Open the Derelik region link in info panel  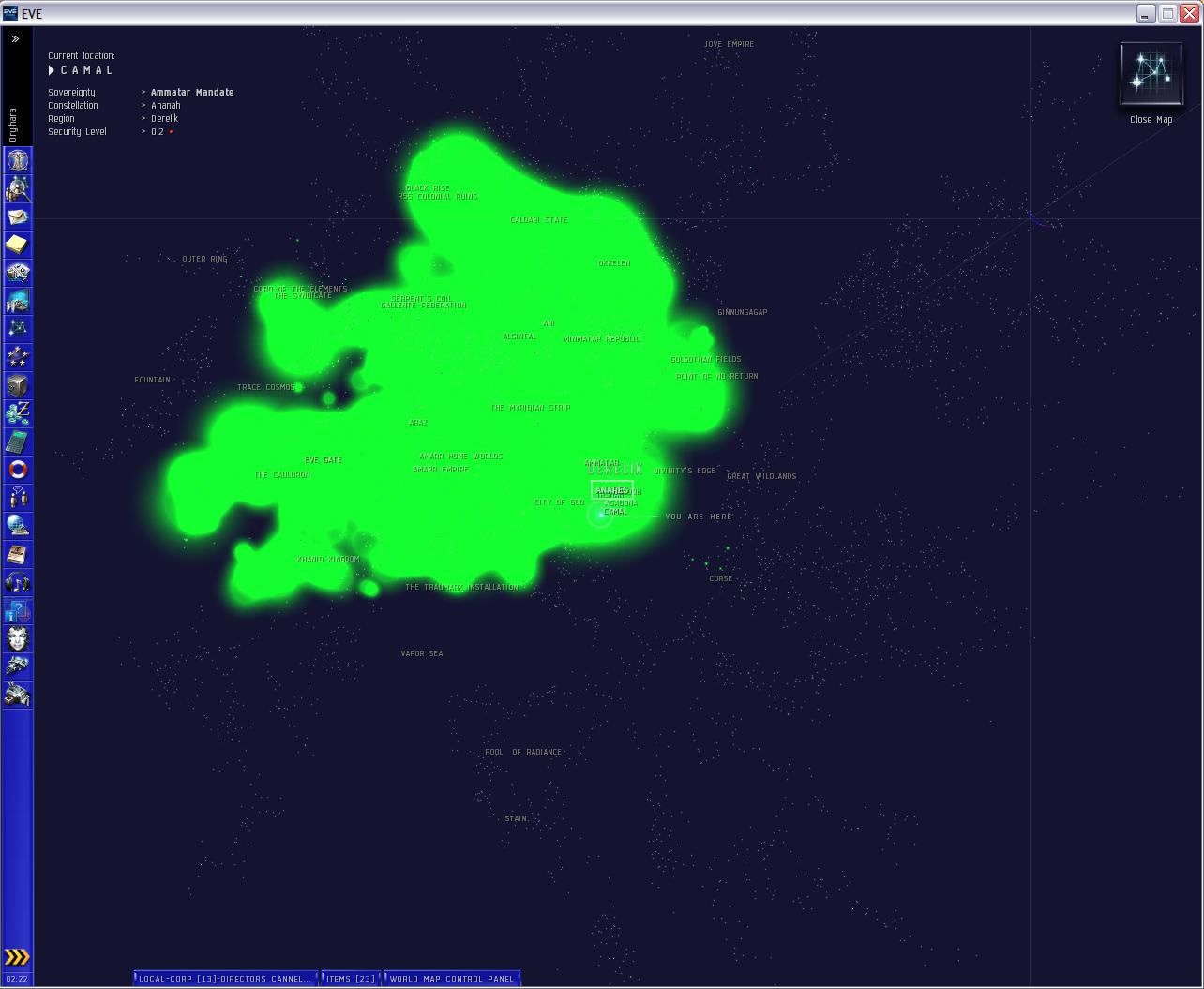click(164, 118)
